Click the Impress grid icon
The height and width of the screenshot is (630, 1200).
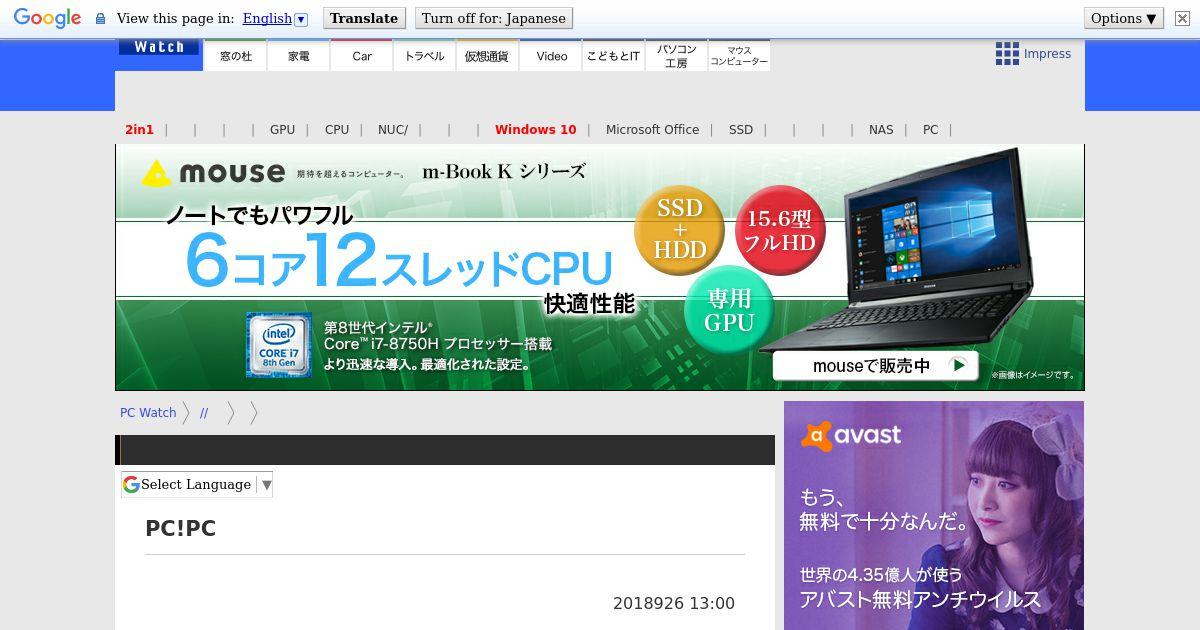point(1007,54)
